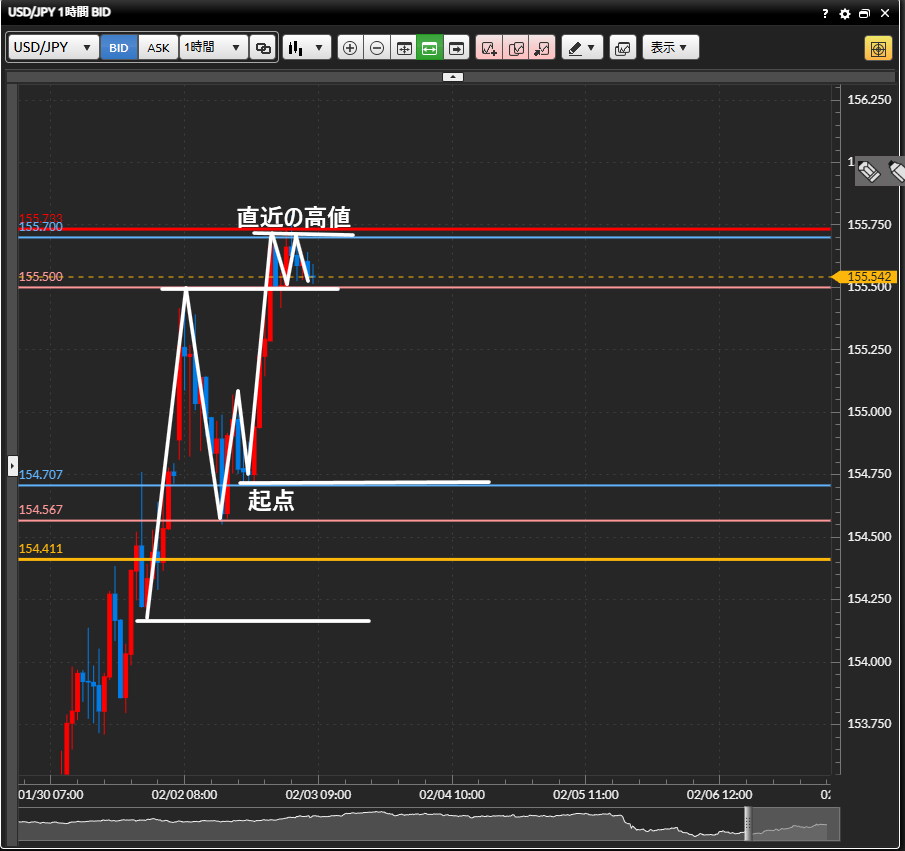The image size is (905, 851).
Task: Expand the chart type dropdown
Action: click(306, 48)
